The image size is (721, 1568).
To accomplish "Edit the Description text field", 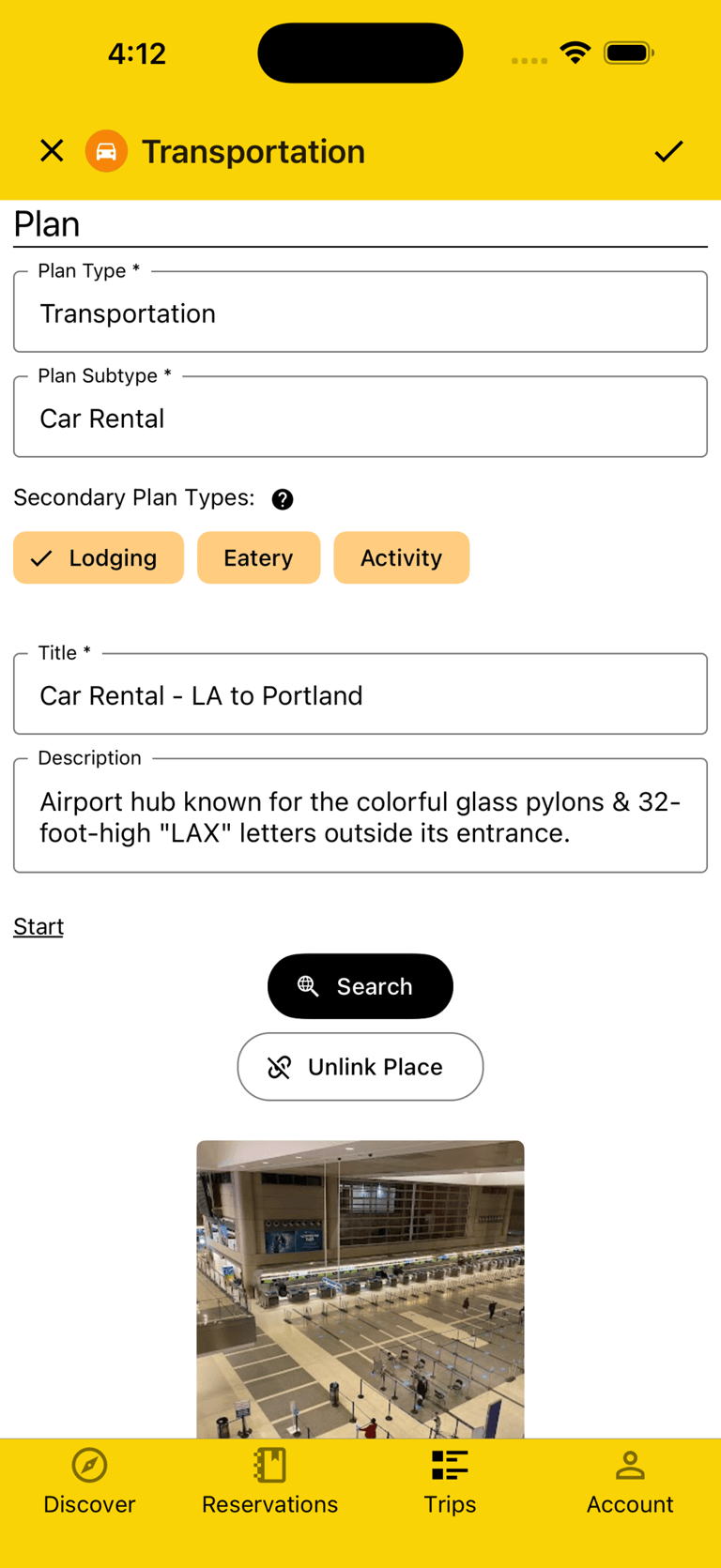I will (x=360, y=817).
